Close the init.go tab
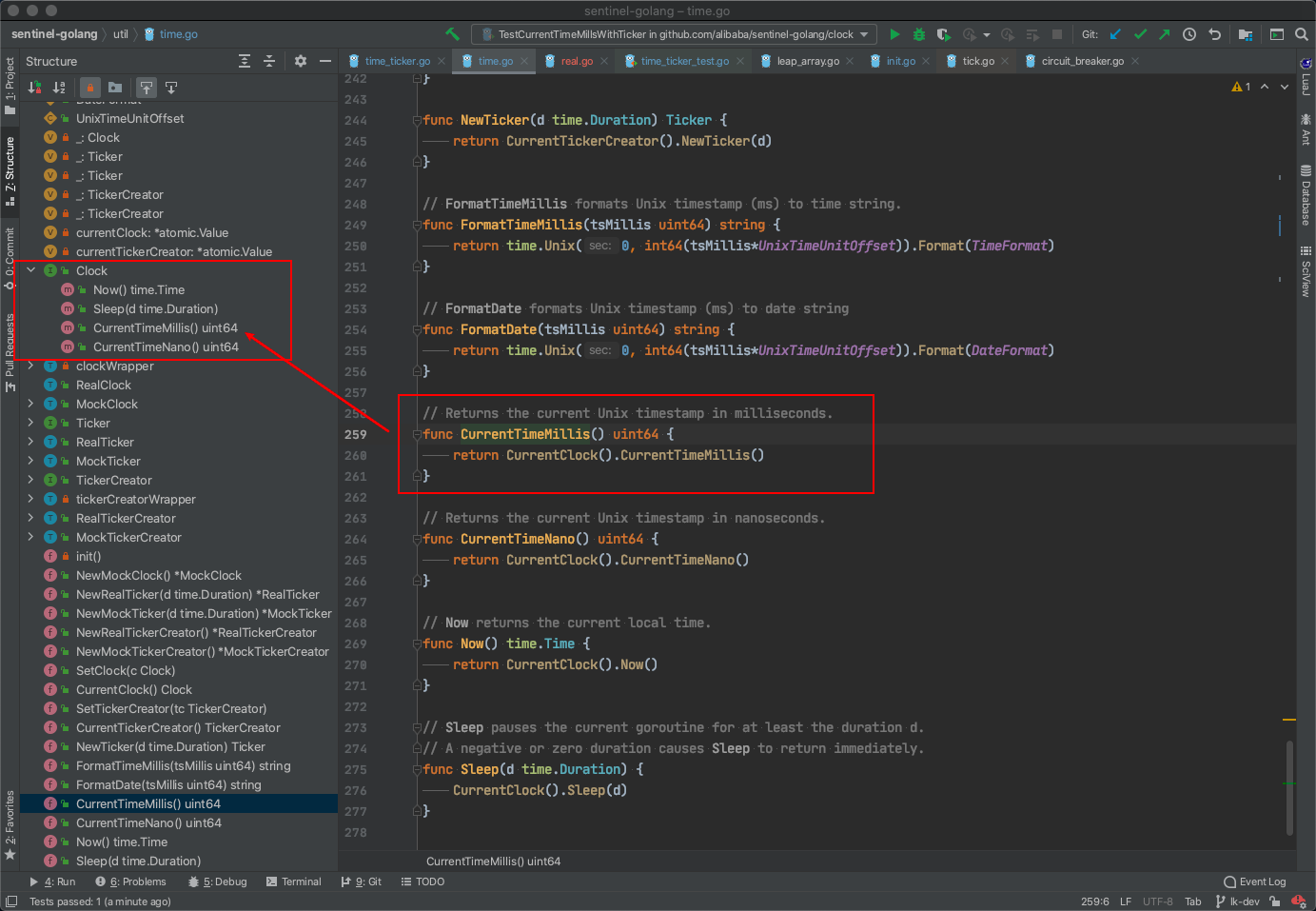1316x911 pixels. click(x=926, y=61)
